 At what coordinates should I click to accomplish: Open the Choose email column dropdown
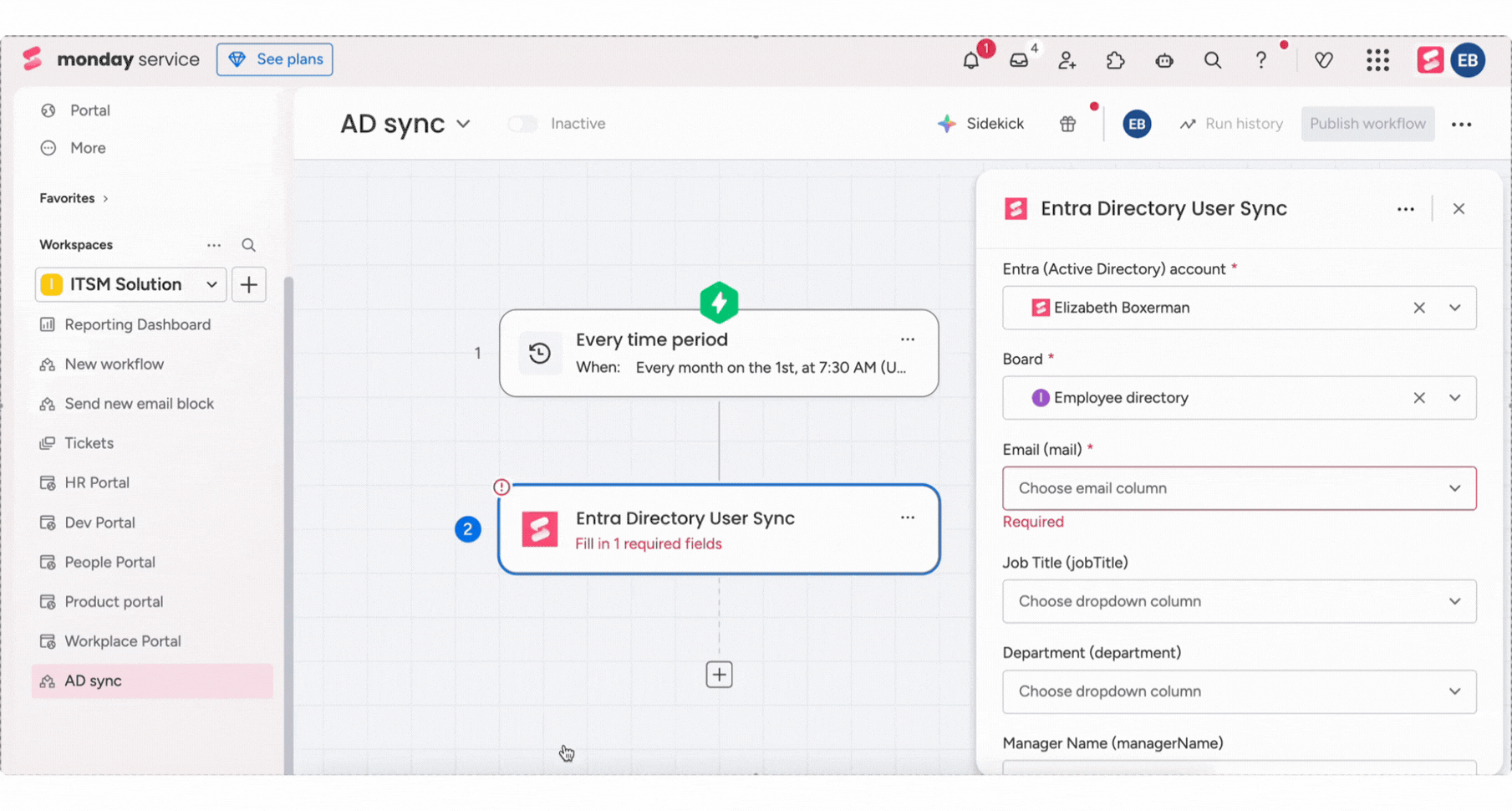click(1240, 488)
